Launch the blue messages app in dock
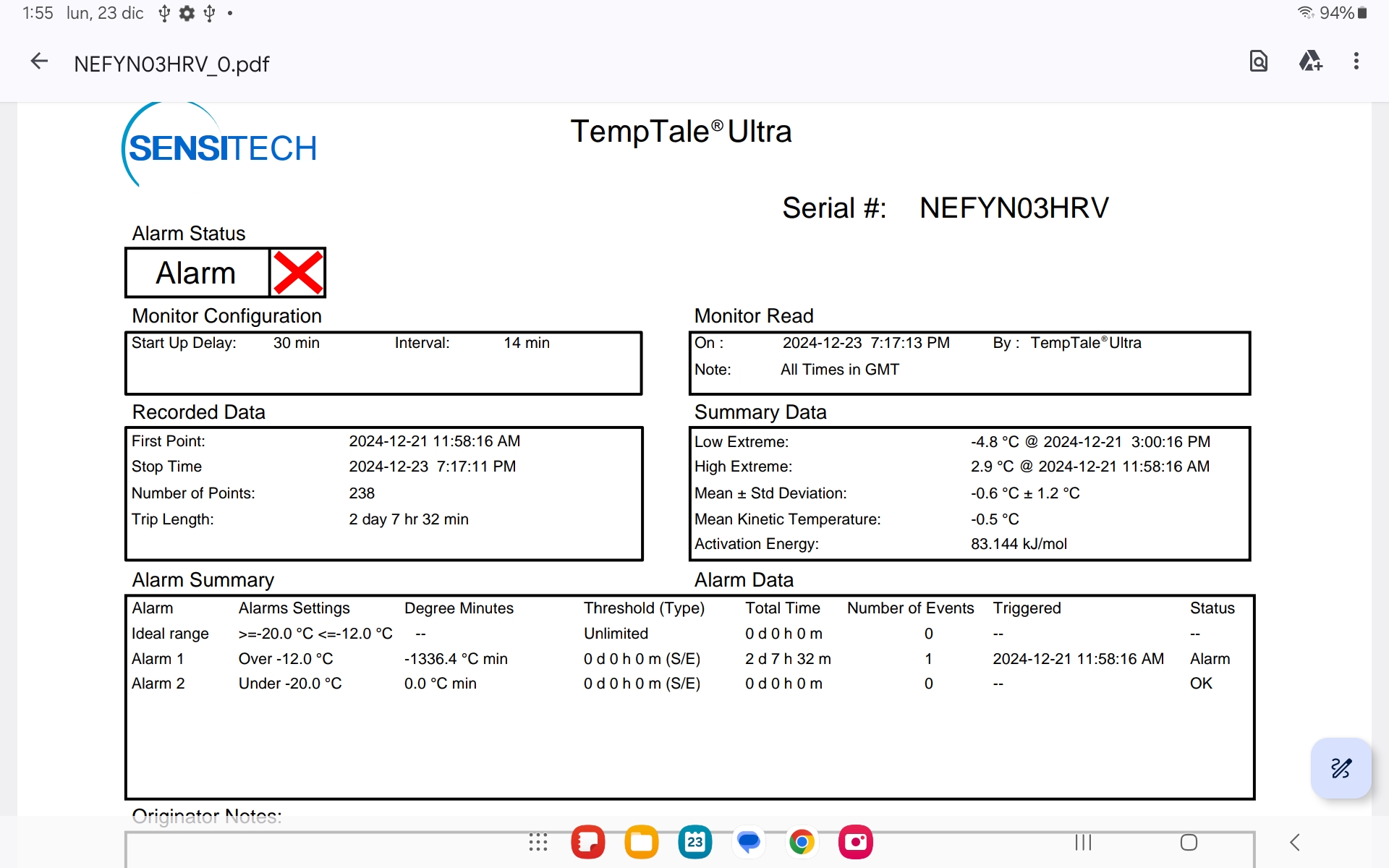The image size is (1389, 868). click(x=749, y=842)
